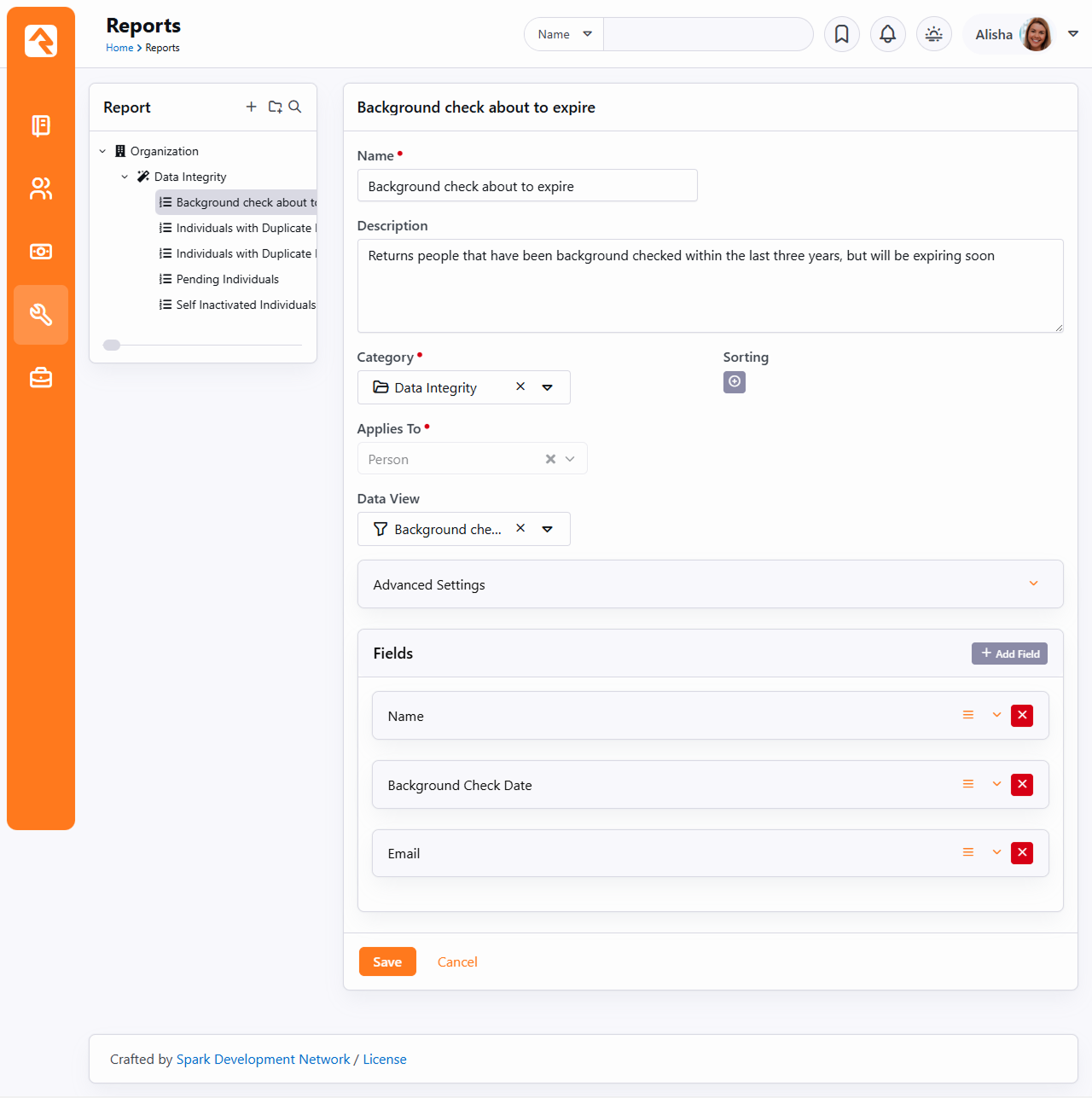Select Pending Individuals report in tree

pyautogui.click(x=227, y=279)
